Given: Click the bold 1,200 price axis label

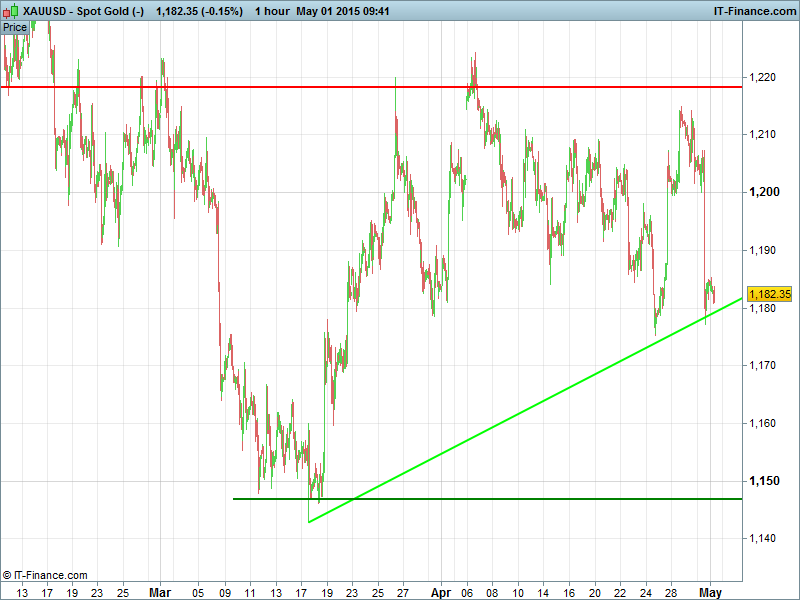Looking at the screenshot, I should coord(764,192).
